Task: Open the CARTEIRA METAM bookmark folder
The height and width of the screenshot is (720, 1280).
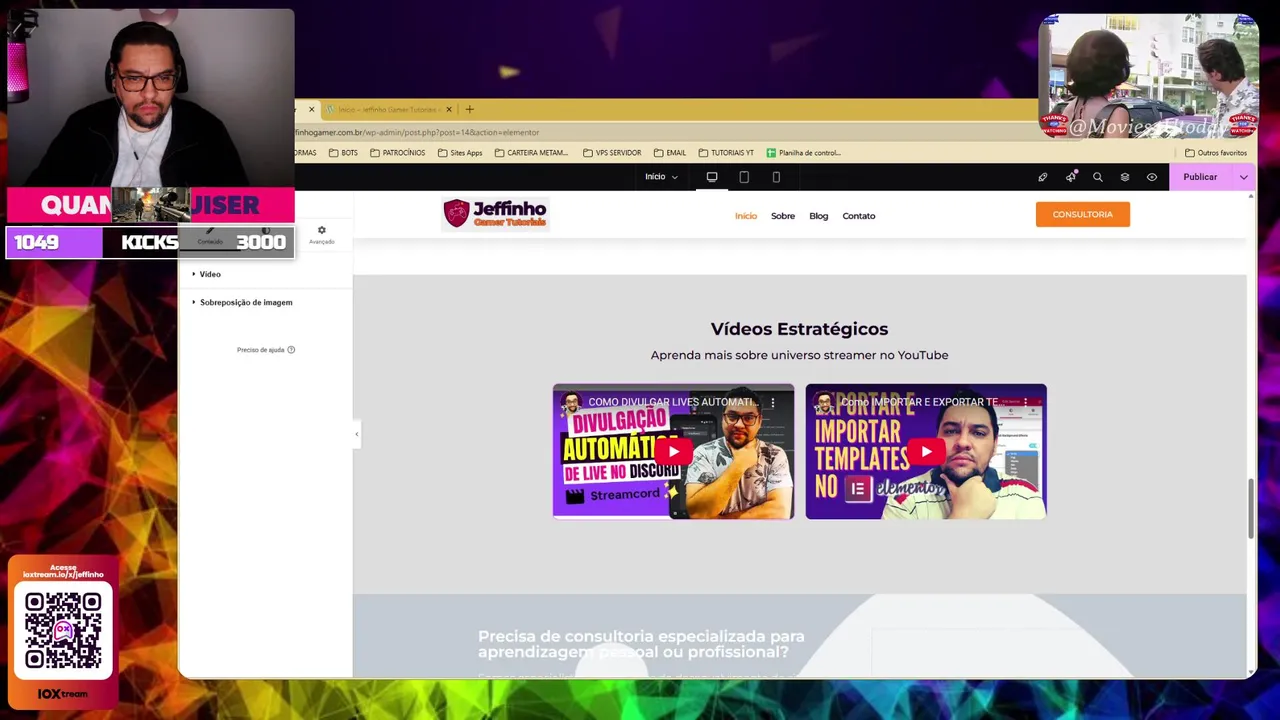Action: (531, 153)
